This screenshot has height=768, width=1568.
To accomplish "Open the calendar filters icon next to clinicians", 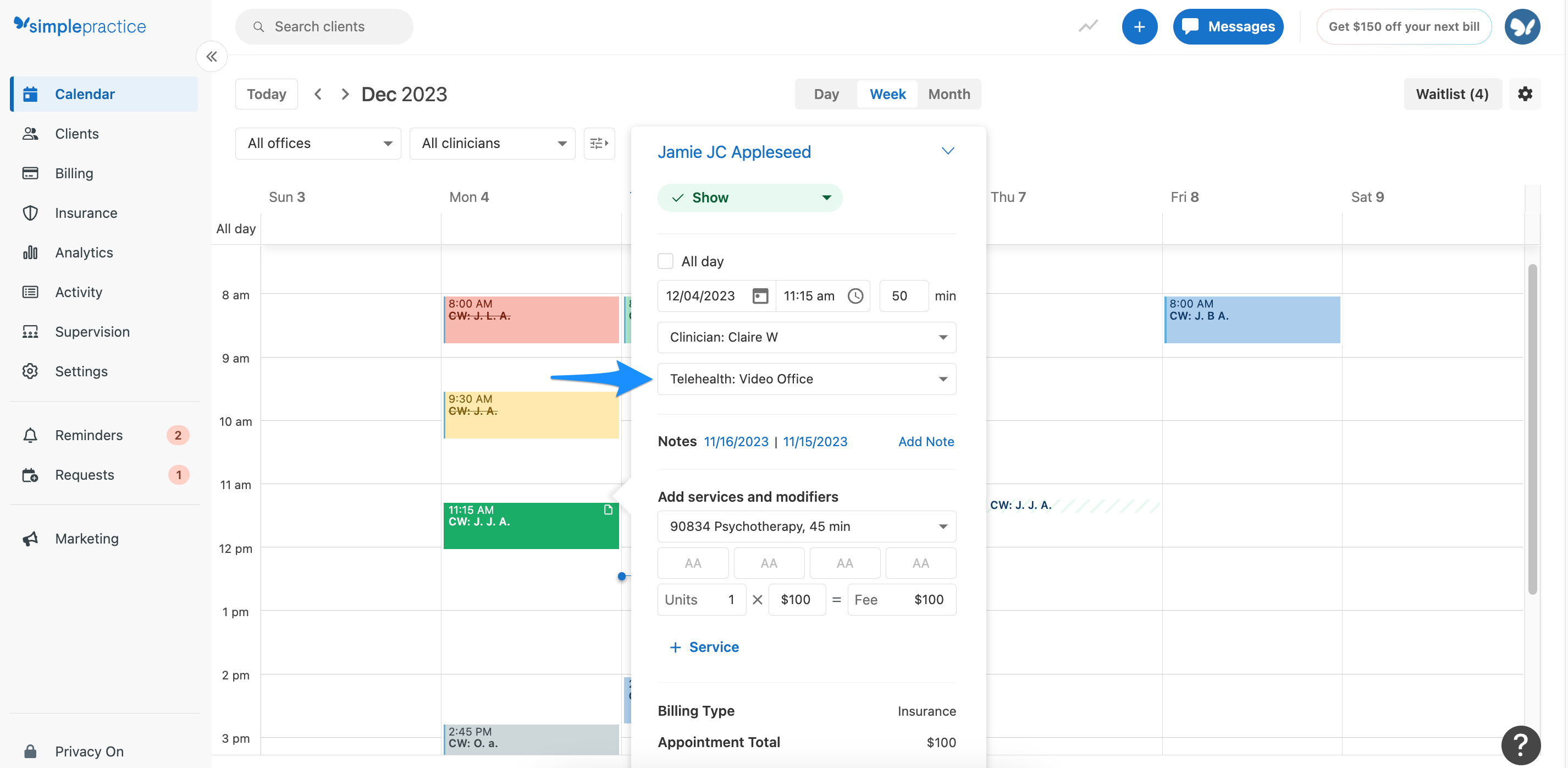I will pos(599,143).
